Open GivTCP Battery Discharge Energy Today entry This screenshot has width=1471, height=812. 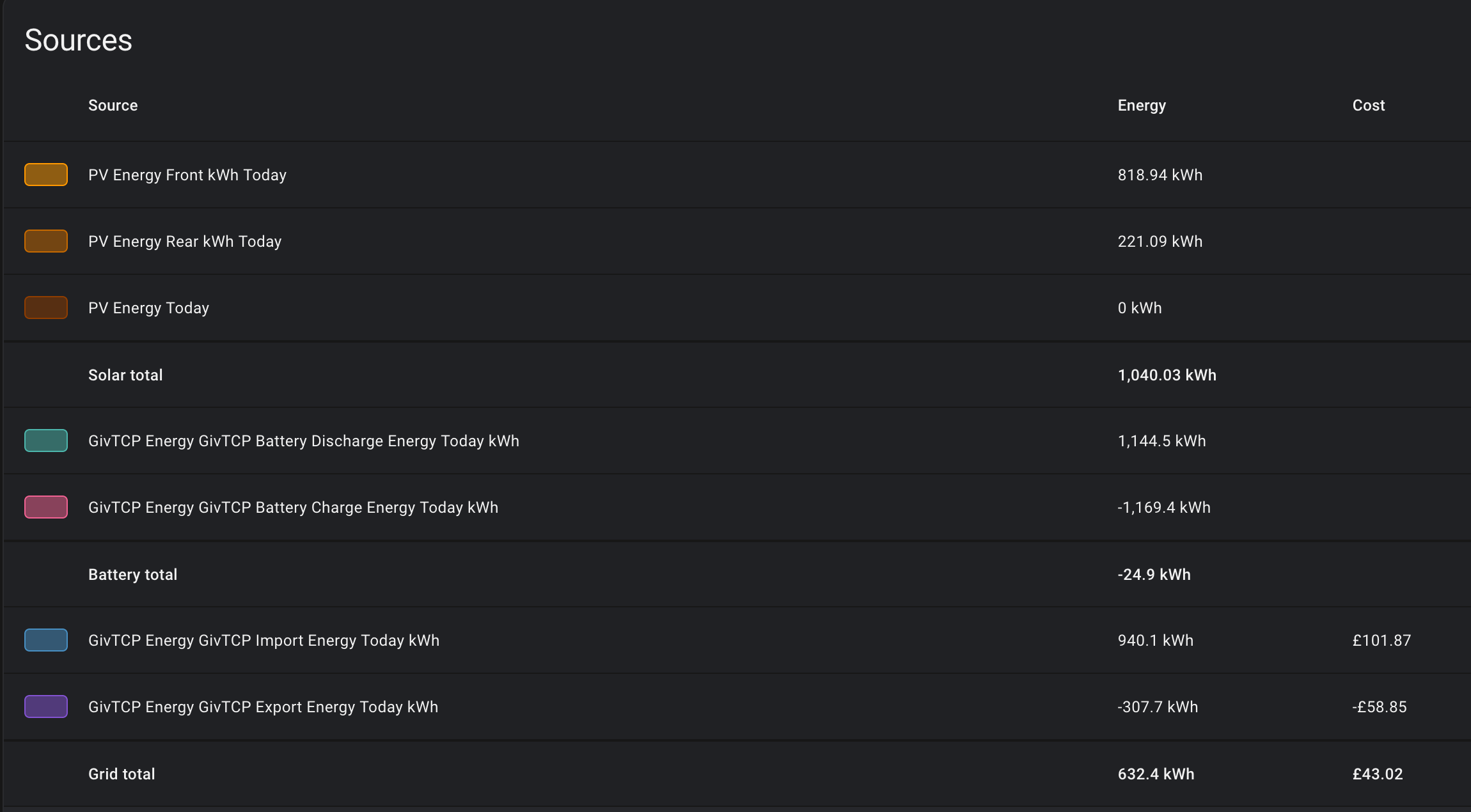[x=737, y=441]
